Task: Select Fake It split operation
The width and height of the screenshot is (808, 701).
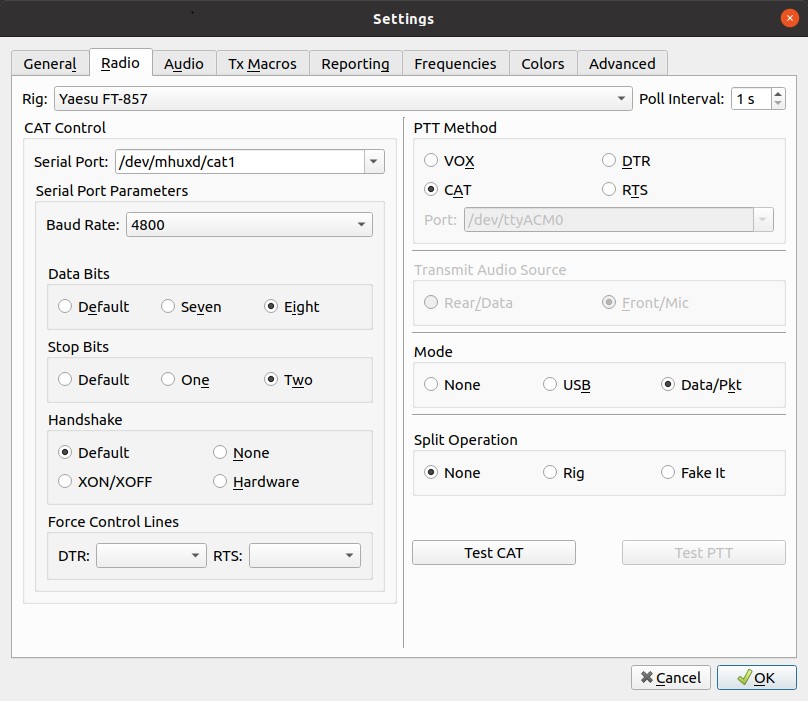Action: [x=668, y=473]
